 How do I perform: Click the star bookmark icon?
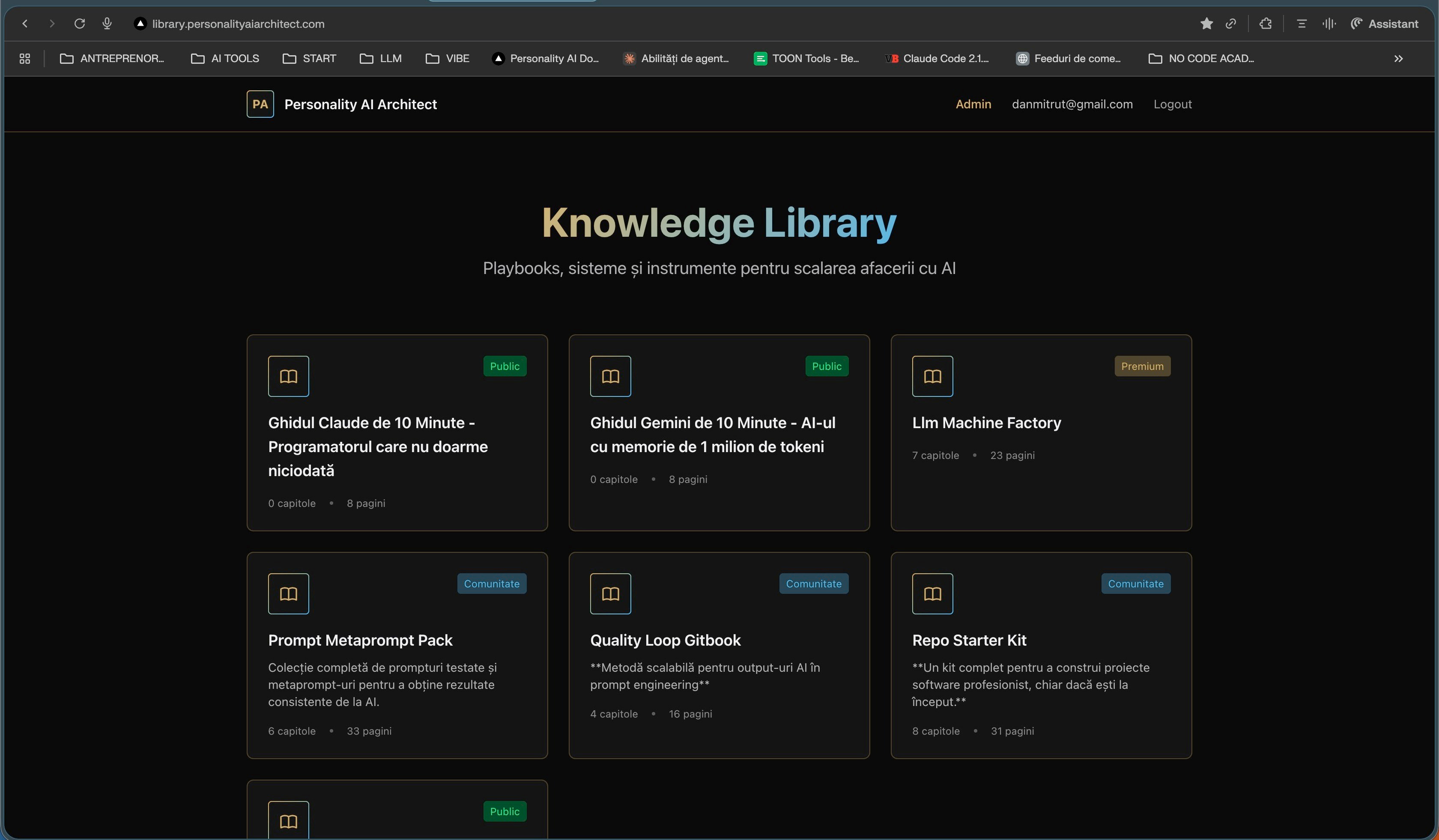(x=1206, y=24)
